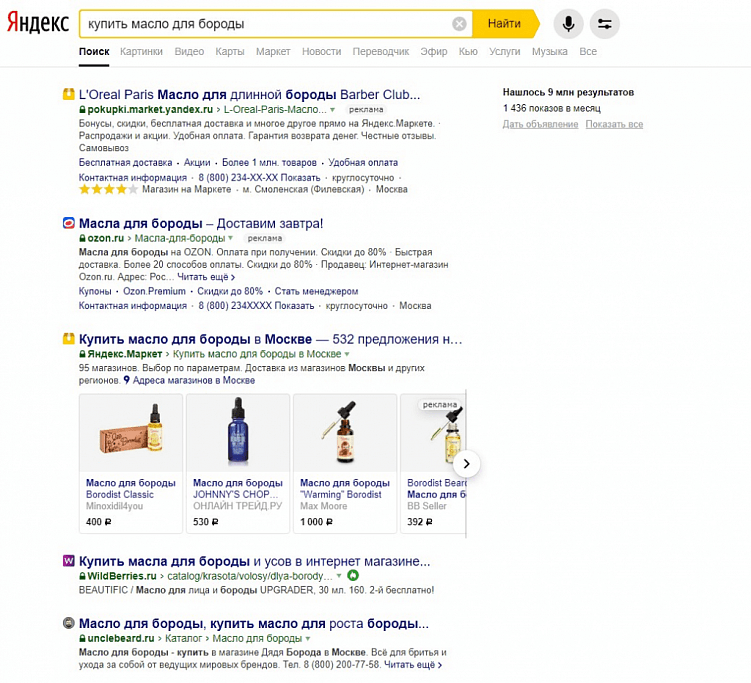Open Масла для бороды – Доставим завтра result
The height and width of the screenshot is (683, 751).
pyautogui.click(x=201, y=223)
